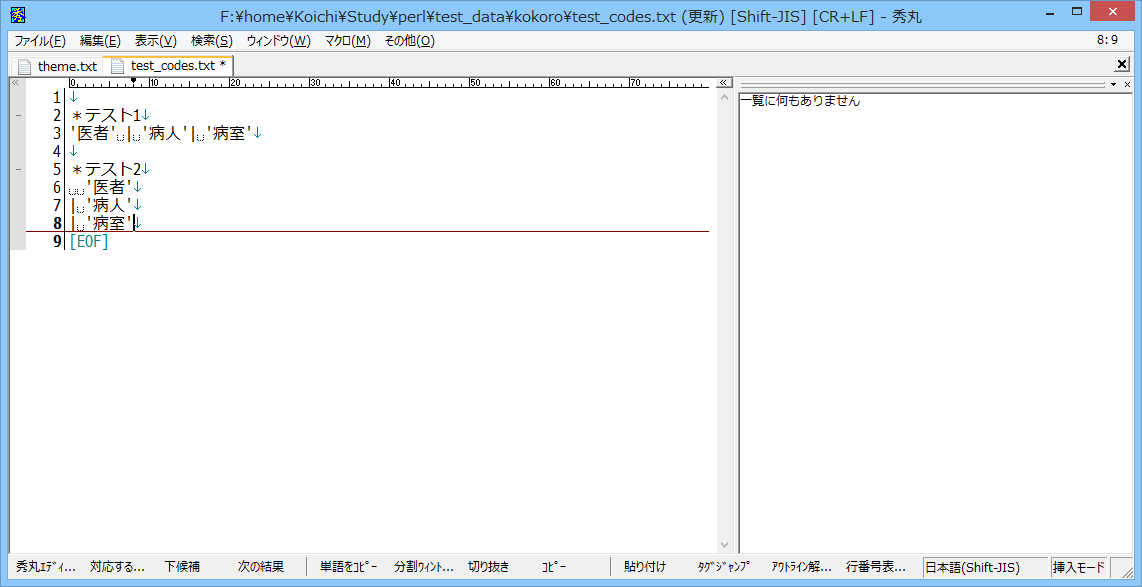Click the アウトライン解... function key button

801,567
